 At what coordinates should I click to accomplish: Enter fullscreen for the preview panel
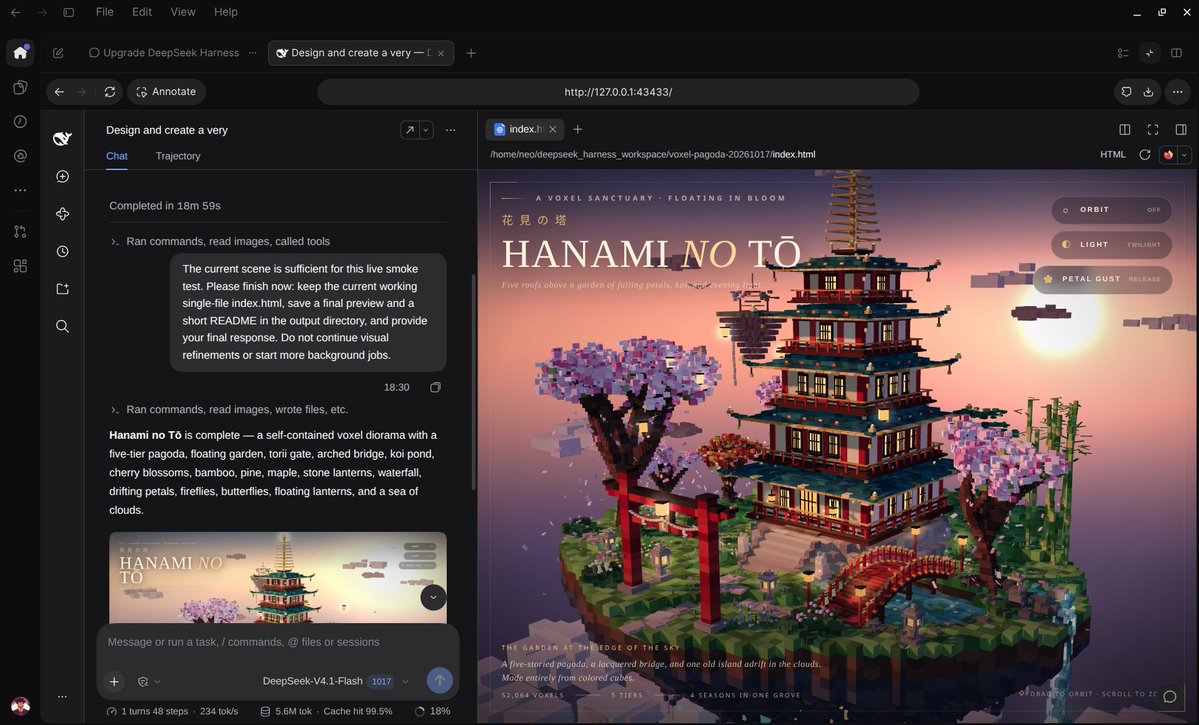click(x=1153, y=130)
